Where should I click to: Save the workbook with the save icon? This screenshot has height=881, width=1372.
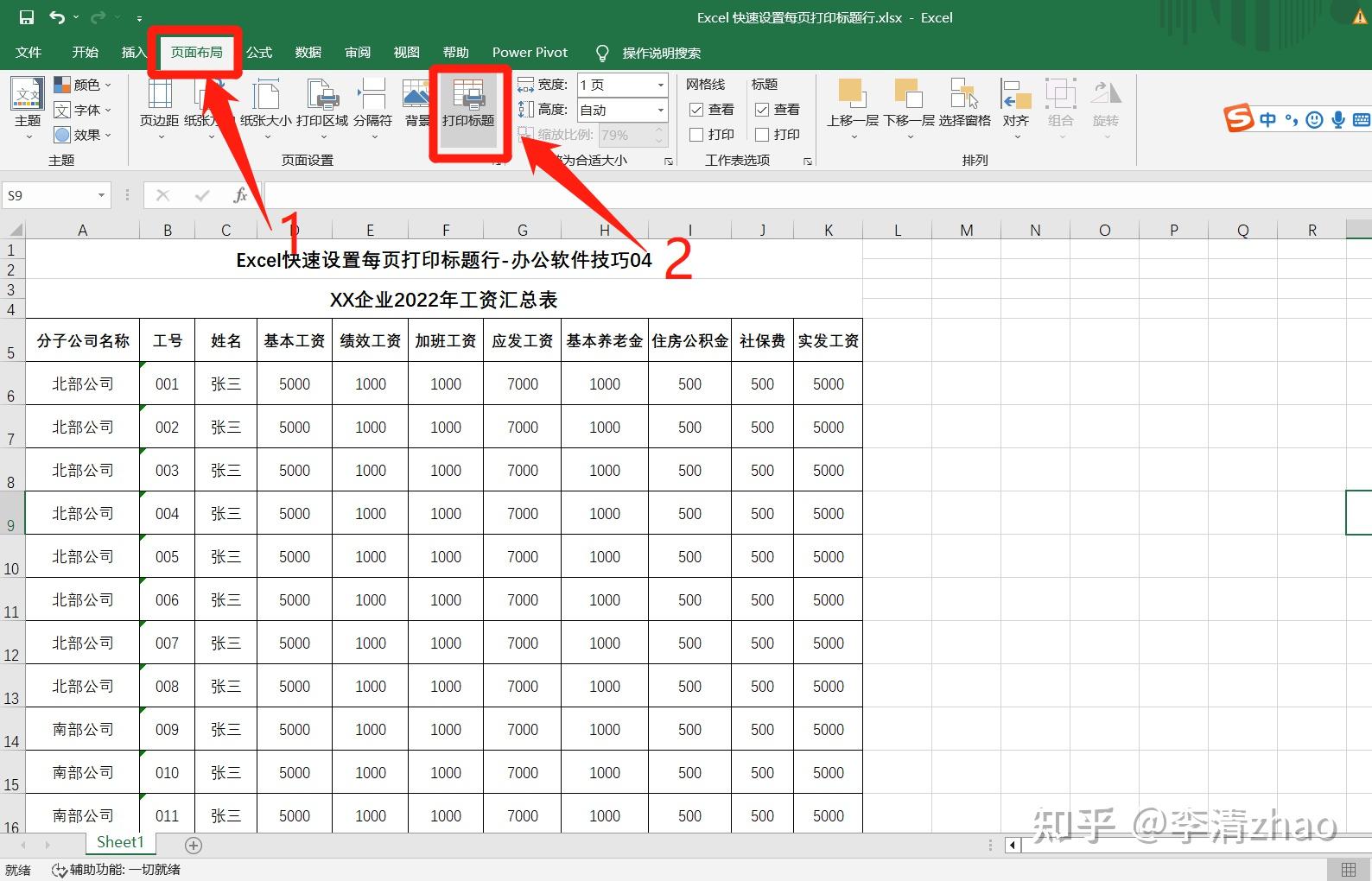27,17
